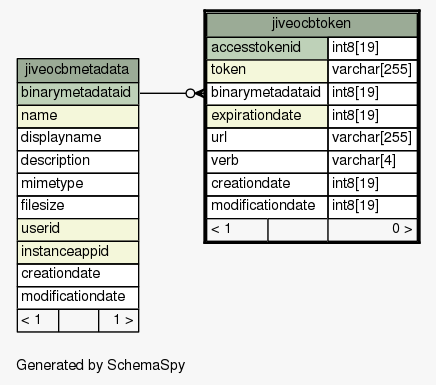Screen dimensions: 436x385
Task: Select the mimetype column
Action: pyautogui.click(x=78, y=184)
